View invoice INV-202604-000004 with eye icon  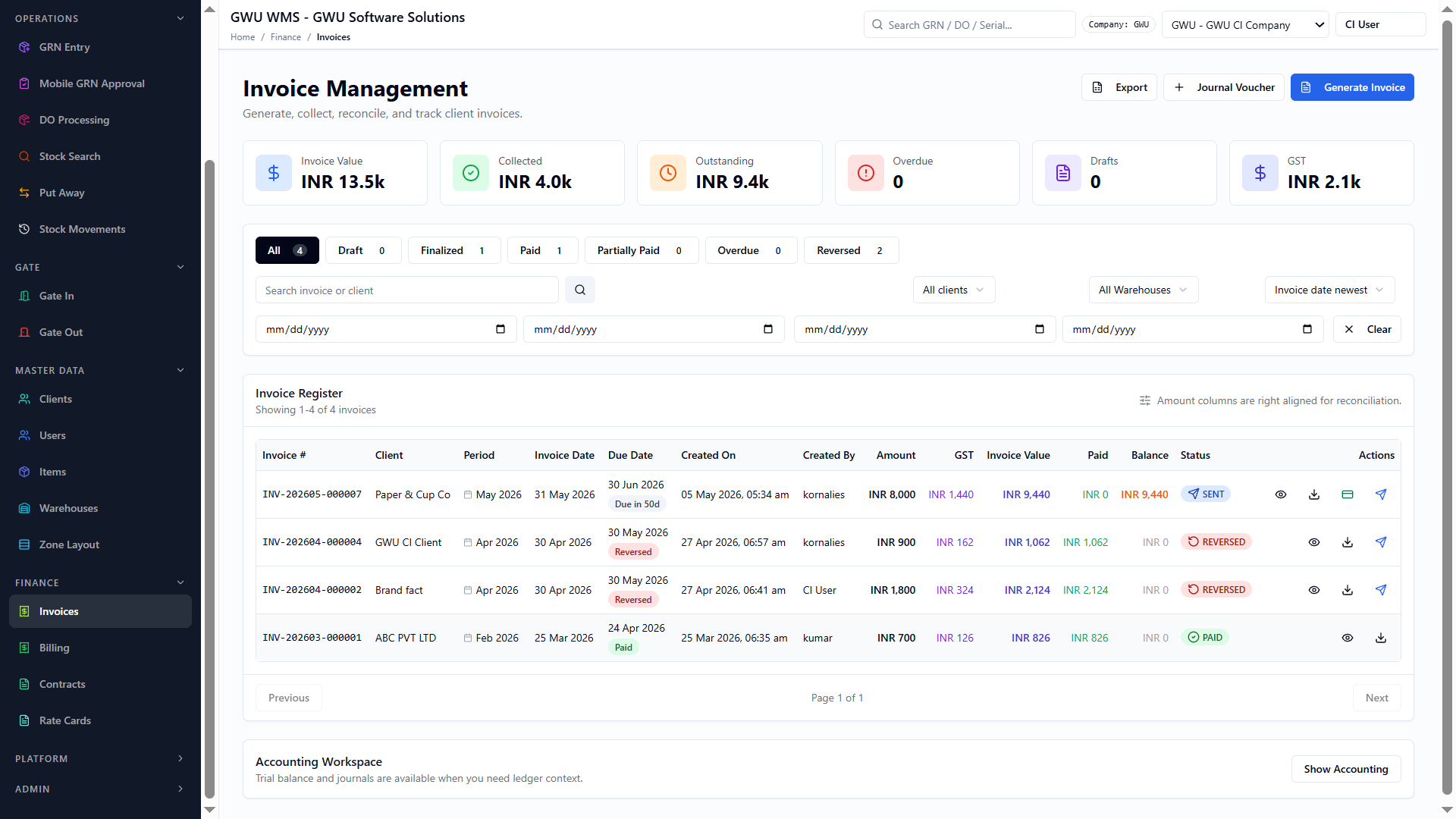pos(1314,542)
